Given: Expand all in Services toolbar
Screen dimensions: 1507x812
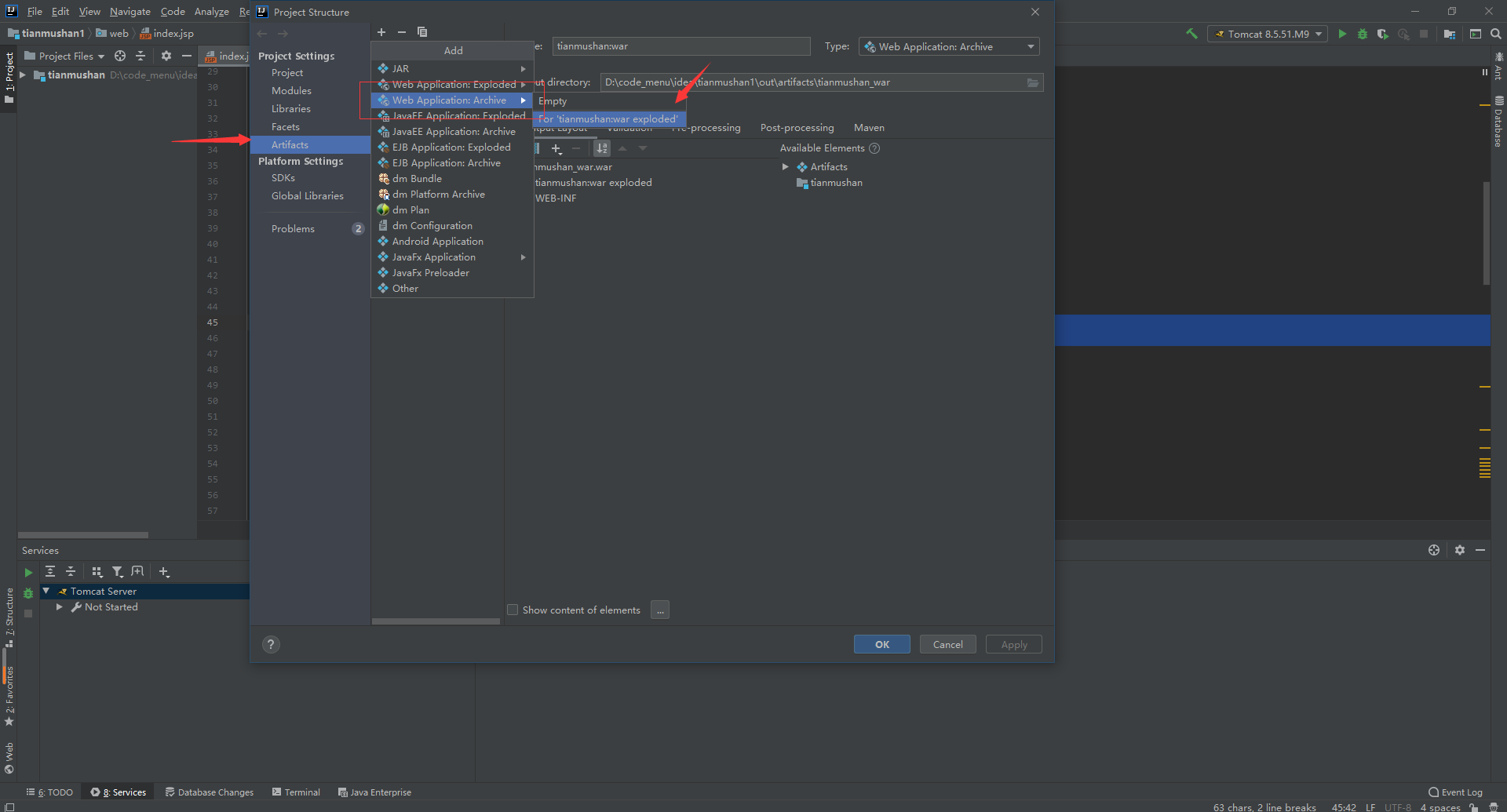Looking at the screenshot, I should pos(50,572).
